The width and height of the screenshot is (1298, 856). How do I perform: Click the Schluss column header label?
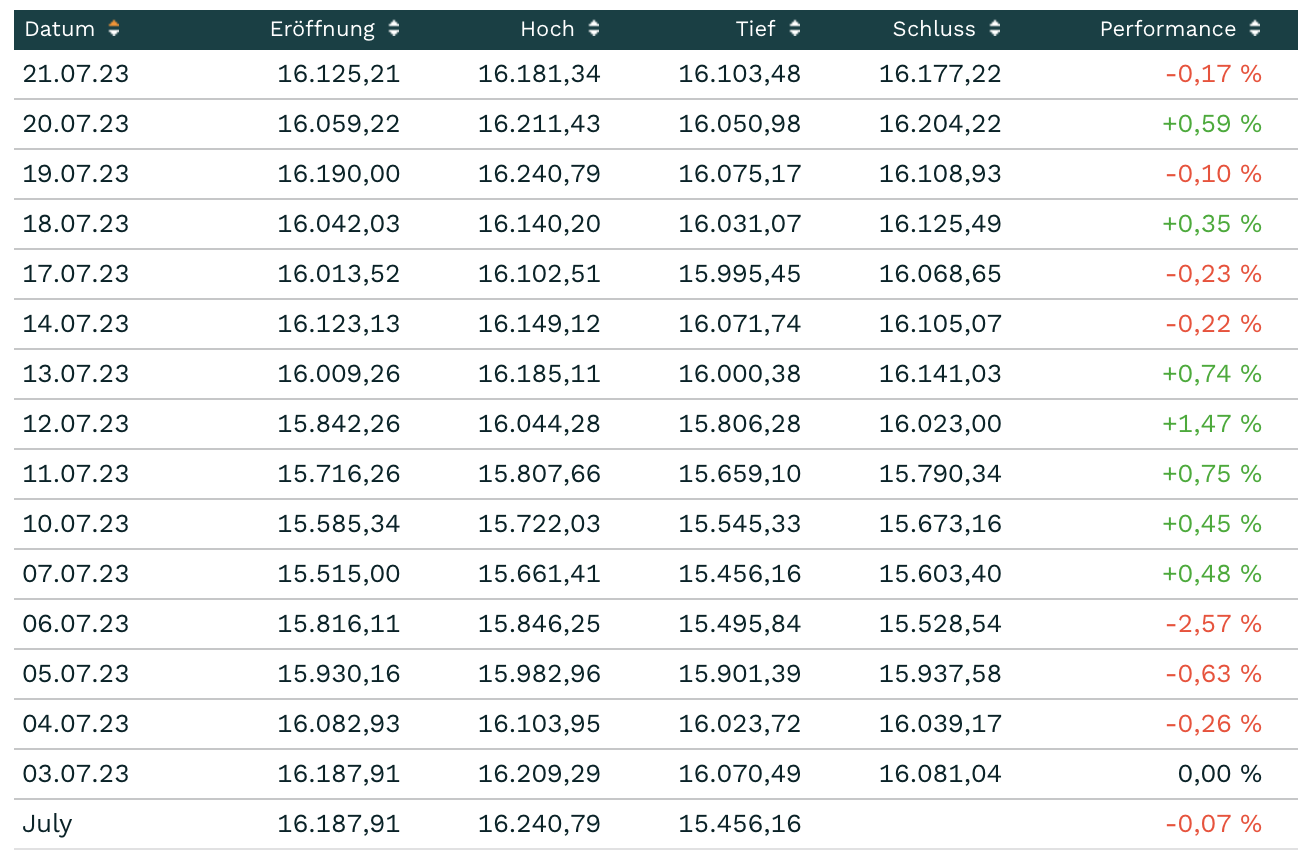click(934, 29)
